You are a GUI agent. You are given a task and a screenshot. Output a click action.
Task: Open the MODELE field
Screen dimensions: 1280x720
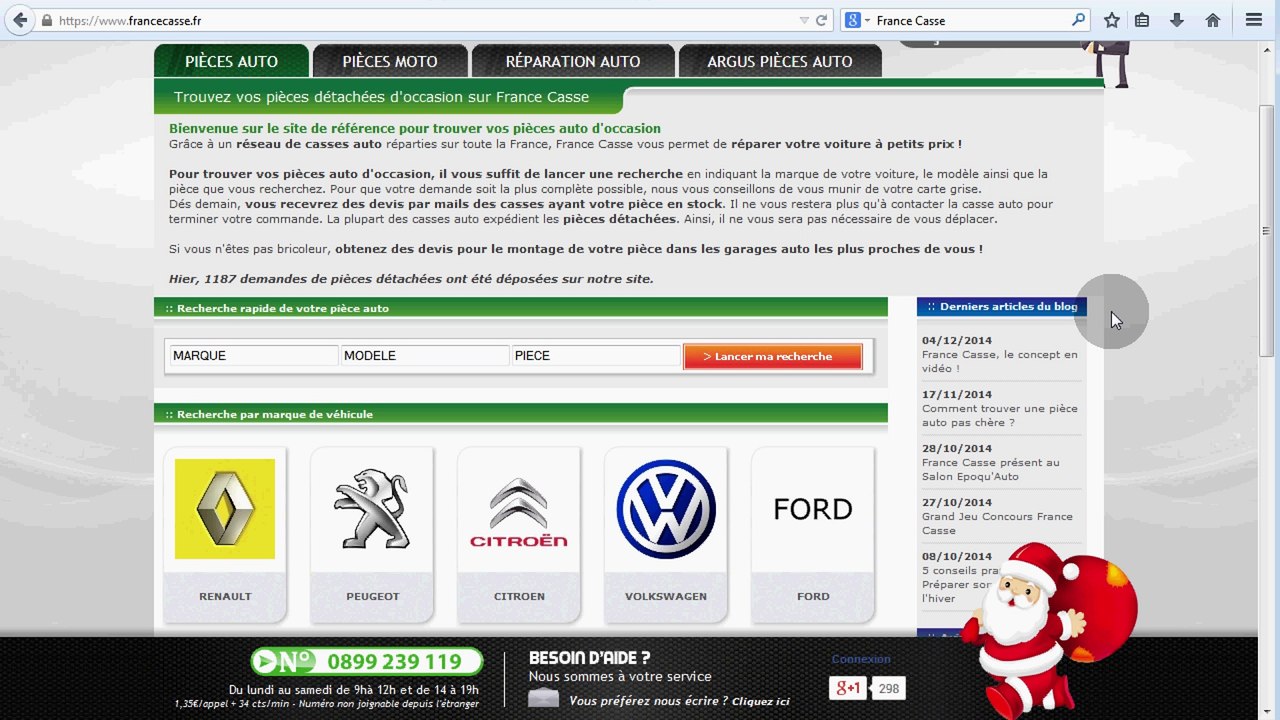pos(425,355)
